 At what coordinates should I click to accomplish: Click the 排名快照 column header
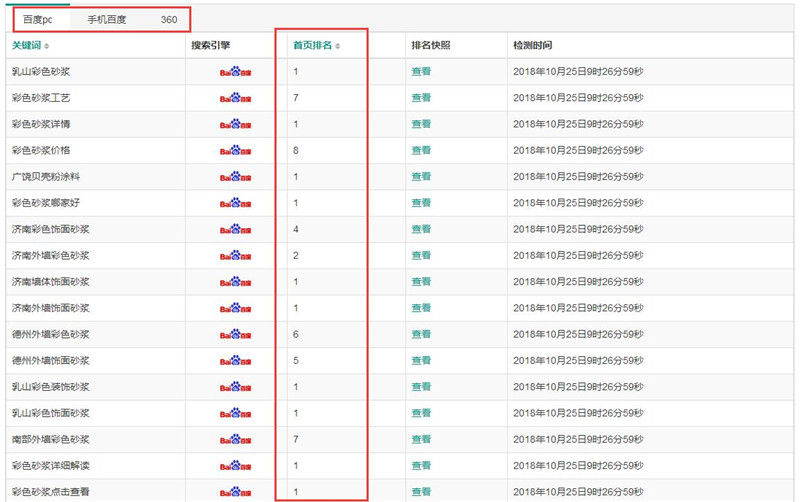(431, 45)
